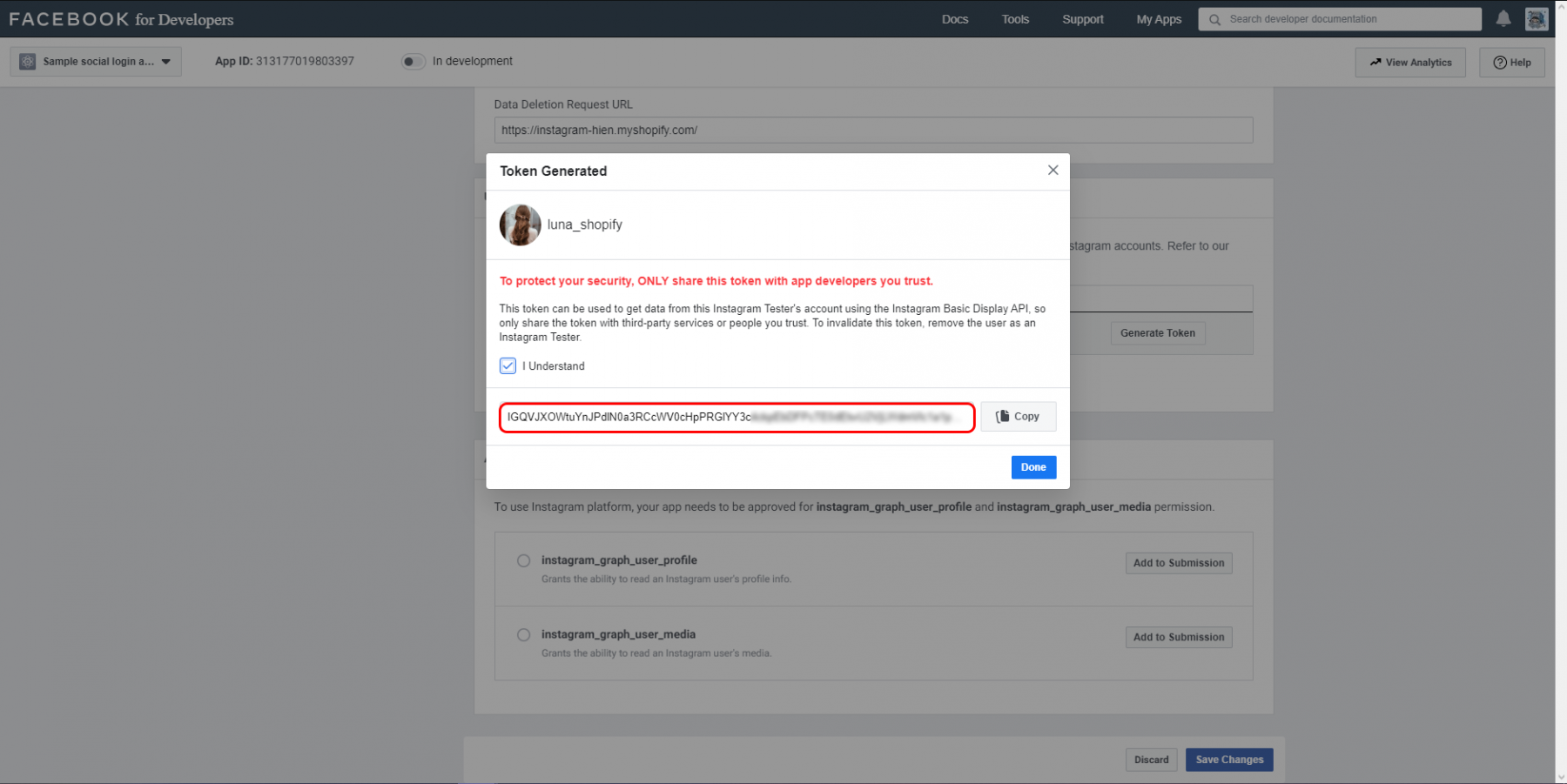Image resolution: width=1567 pixels, height=784 pixels.
Task: Open user profile avatar in top bar
Action: (x=1537, y=18)
